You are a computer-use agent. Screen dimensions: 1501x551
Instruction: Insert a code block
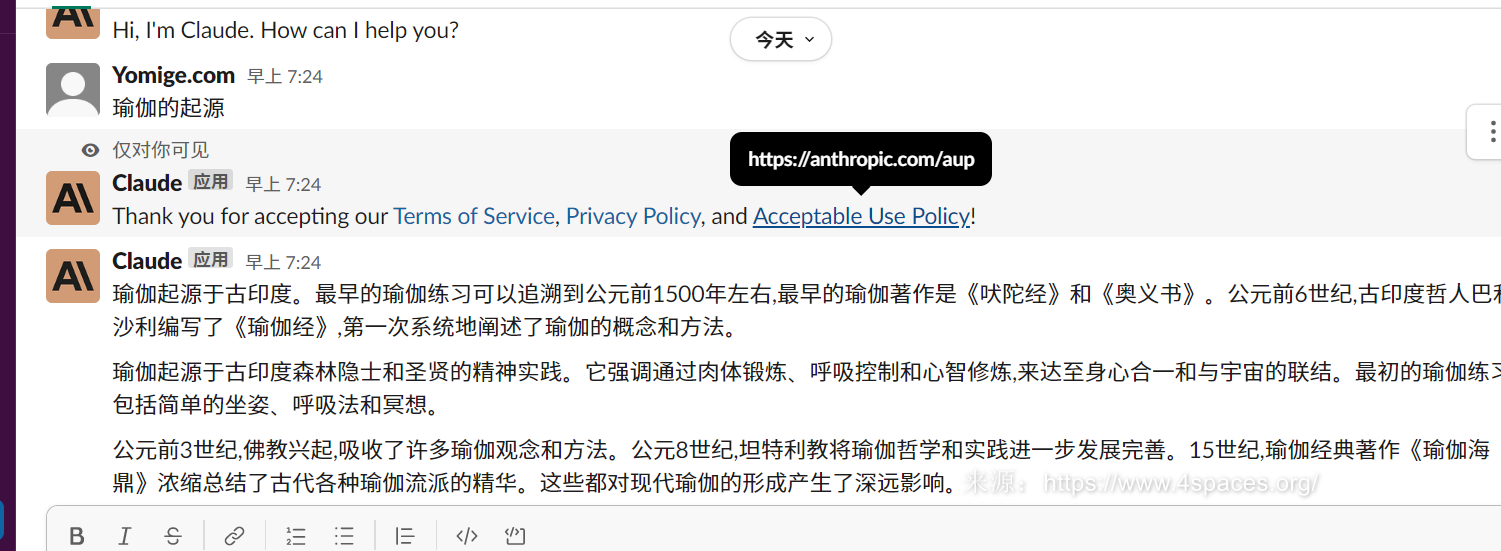click(515, 536)
